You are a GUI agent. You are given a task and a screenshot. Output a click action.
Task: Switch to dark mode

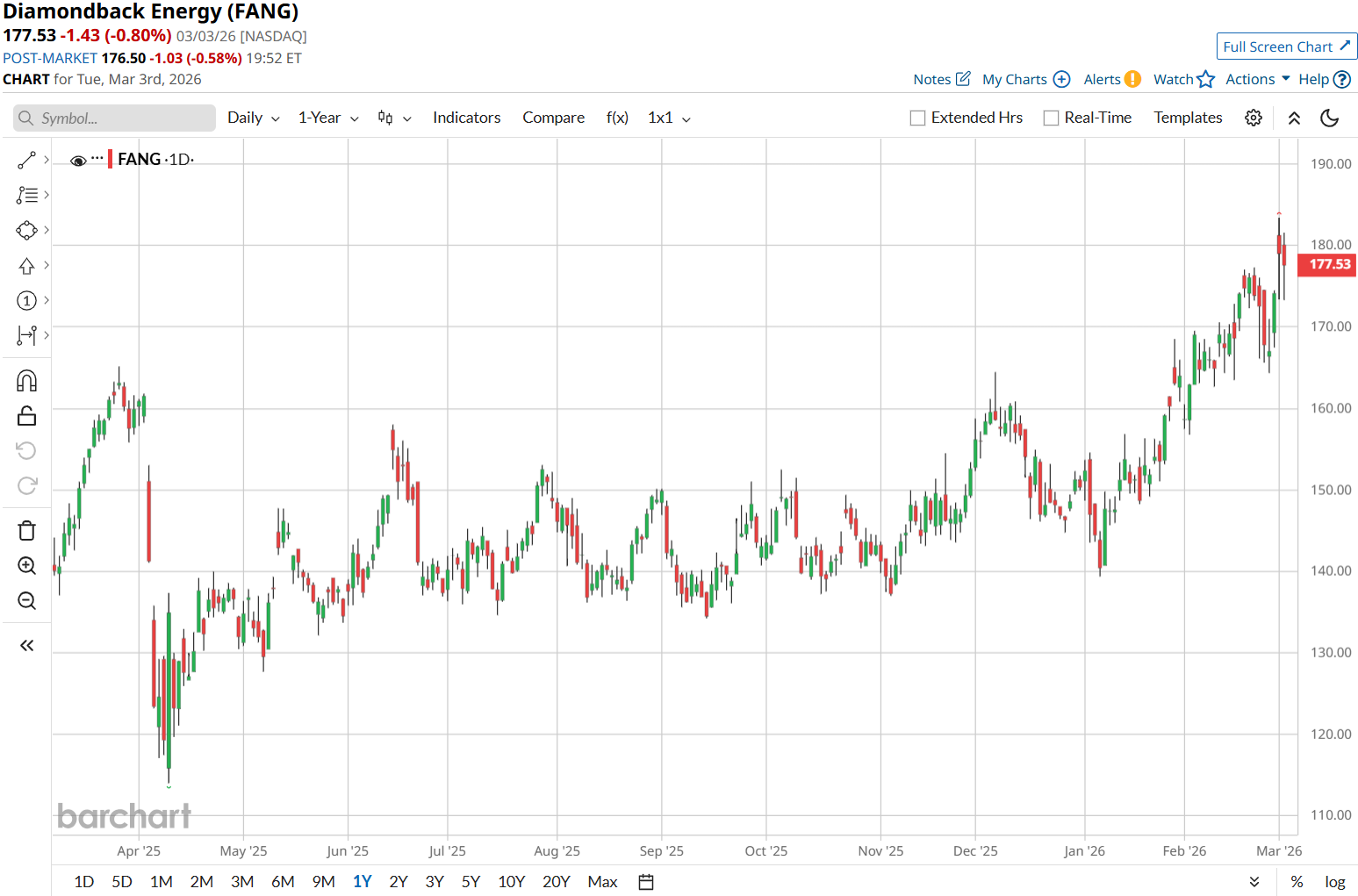pos(1330,118)
